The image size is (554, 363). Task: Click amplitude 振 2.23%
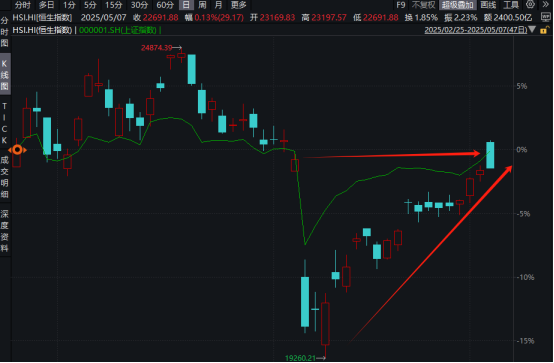(461, 17)
